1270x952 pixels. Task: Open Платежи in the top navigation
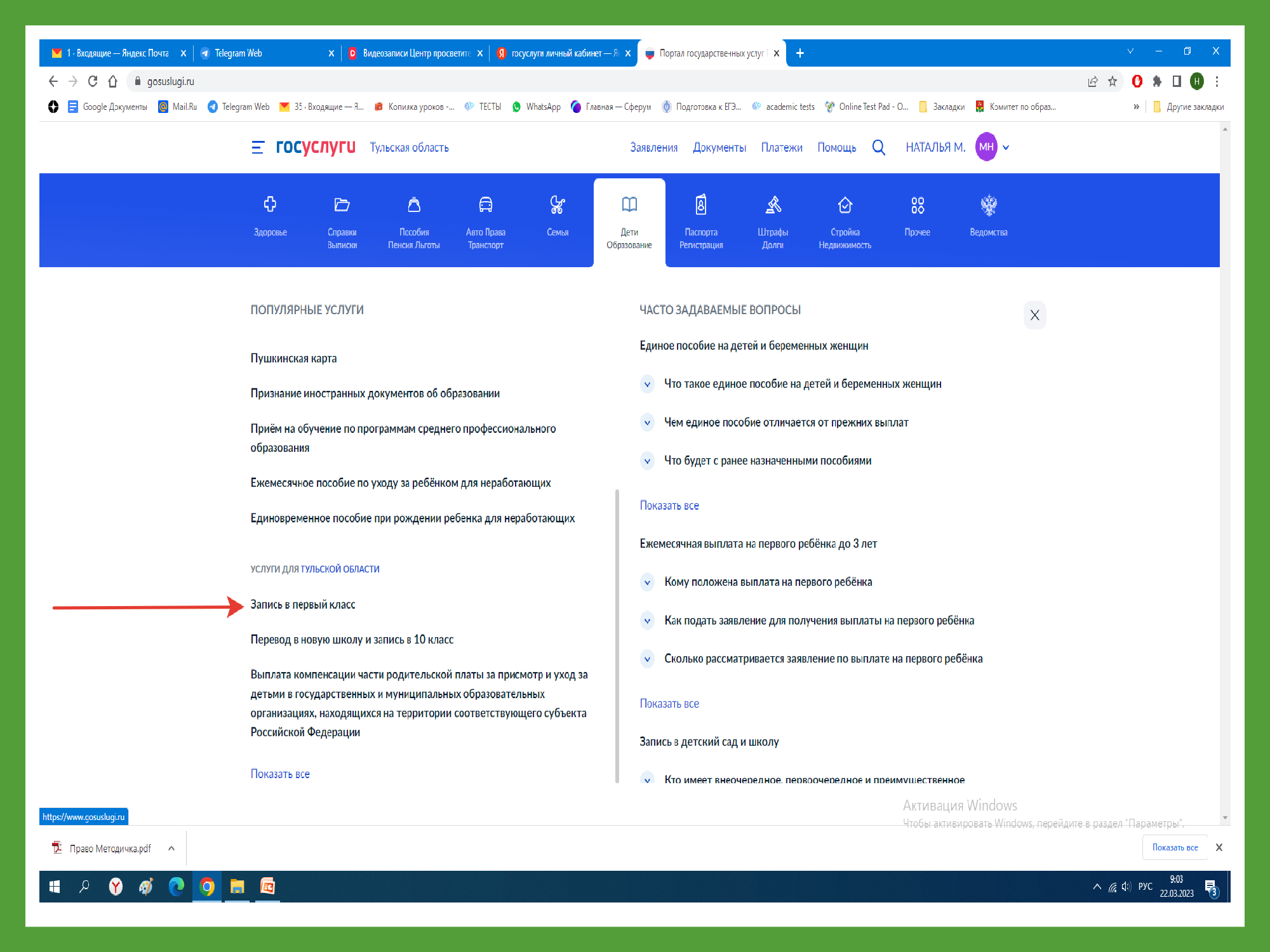[782, 147]
